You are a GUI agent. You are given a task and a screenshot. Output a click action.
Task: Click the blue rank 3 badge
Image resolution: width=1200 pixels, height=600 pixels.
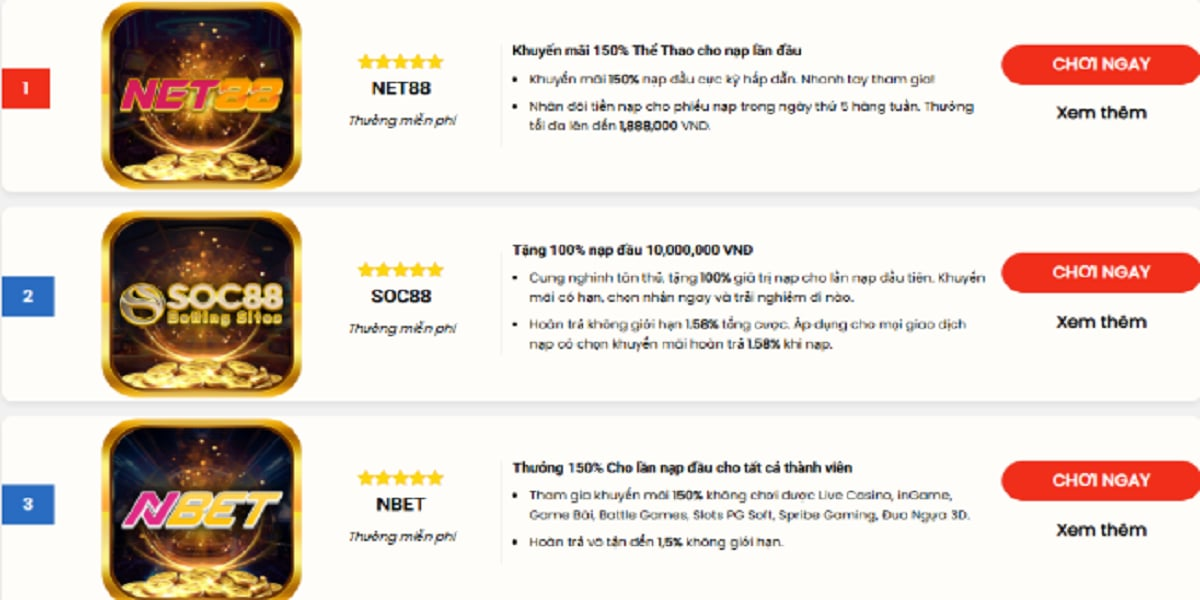click(27, 504)
